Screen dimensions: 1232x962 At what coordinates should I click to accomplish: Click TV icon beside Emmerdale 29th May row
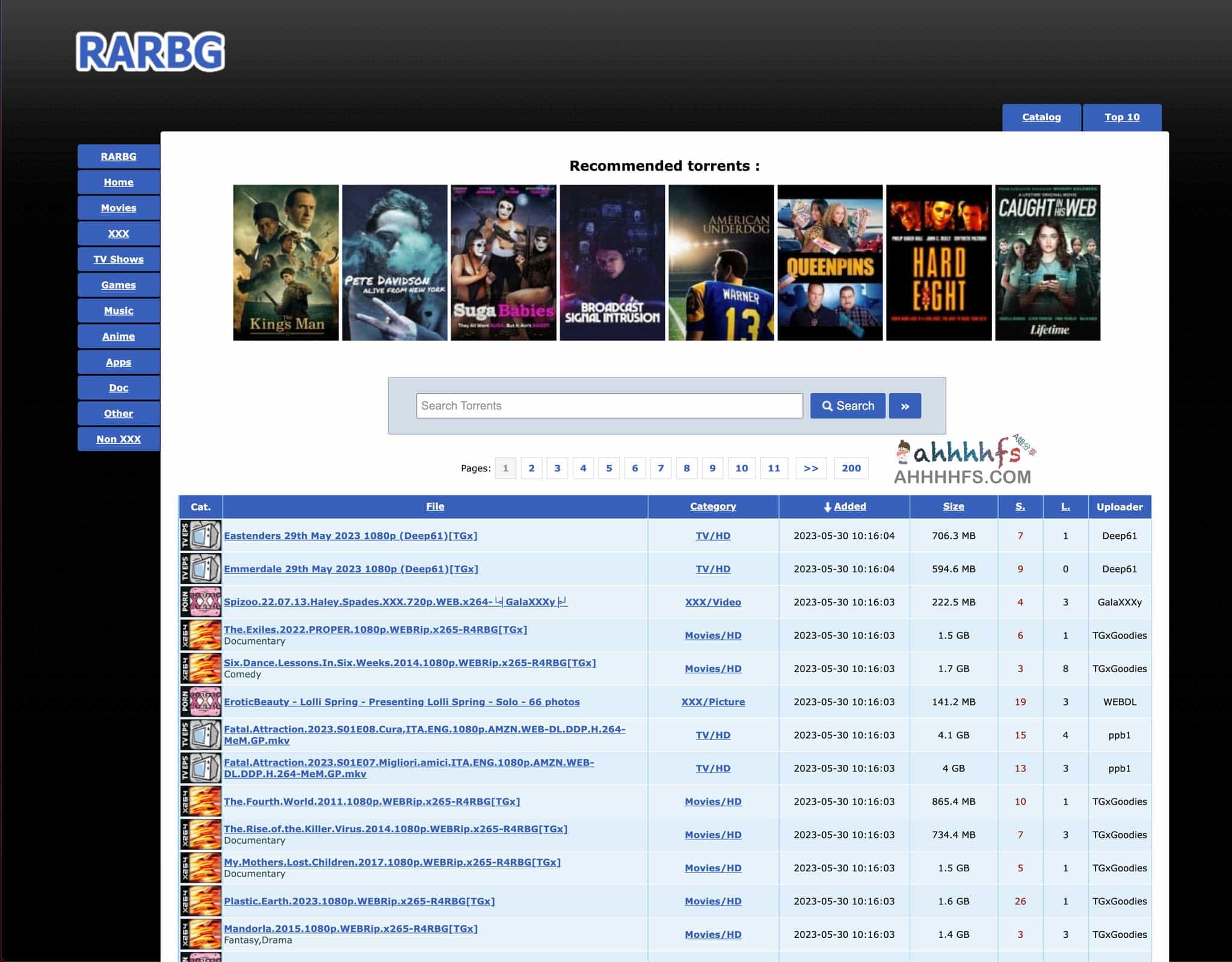[201, 569]
